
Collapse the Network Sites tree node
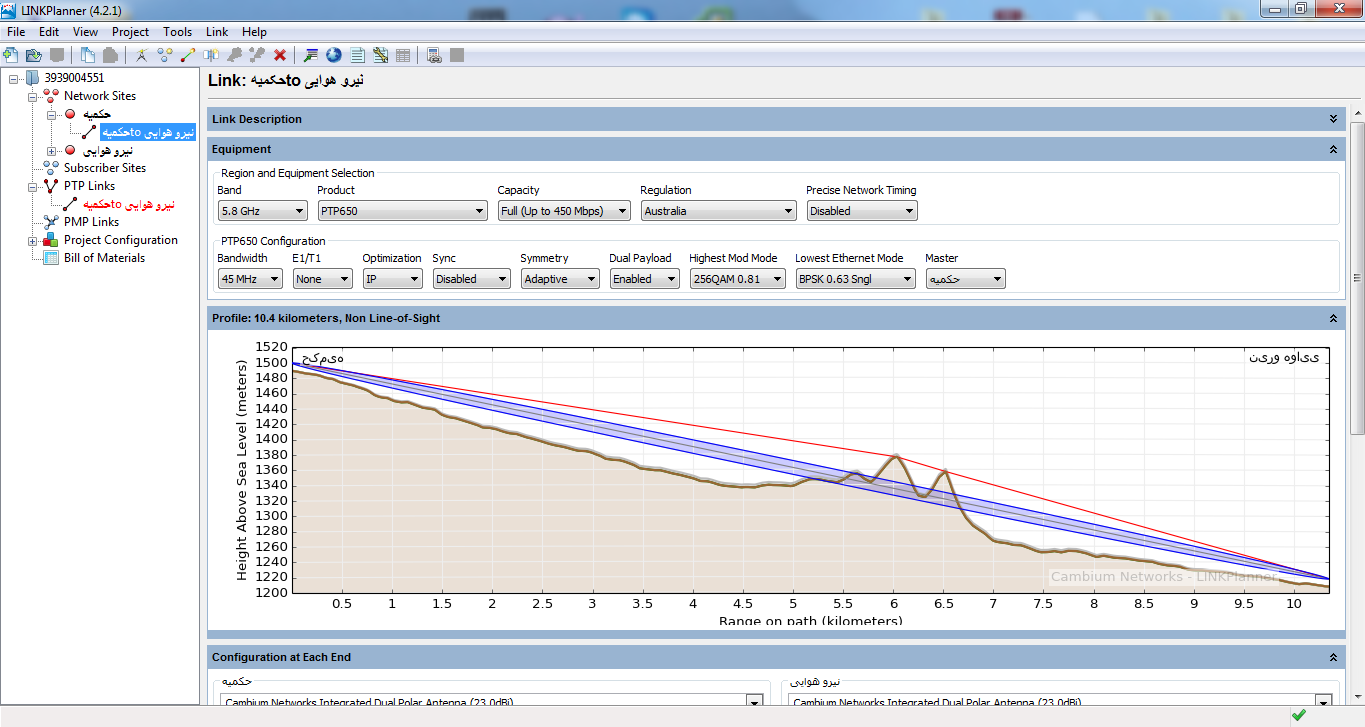pos(33,97)
